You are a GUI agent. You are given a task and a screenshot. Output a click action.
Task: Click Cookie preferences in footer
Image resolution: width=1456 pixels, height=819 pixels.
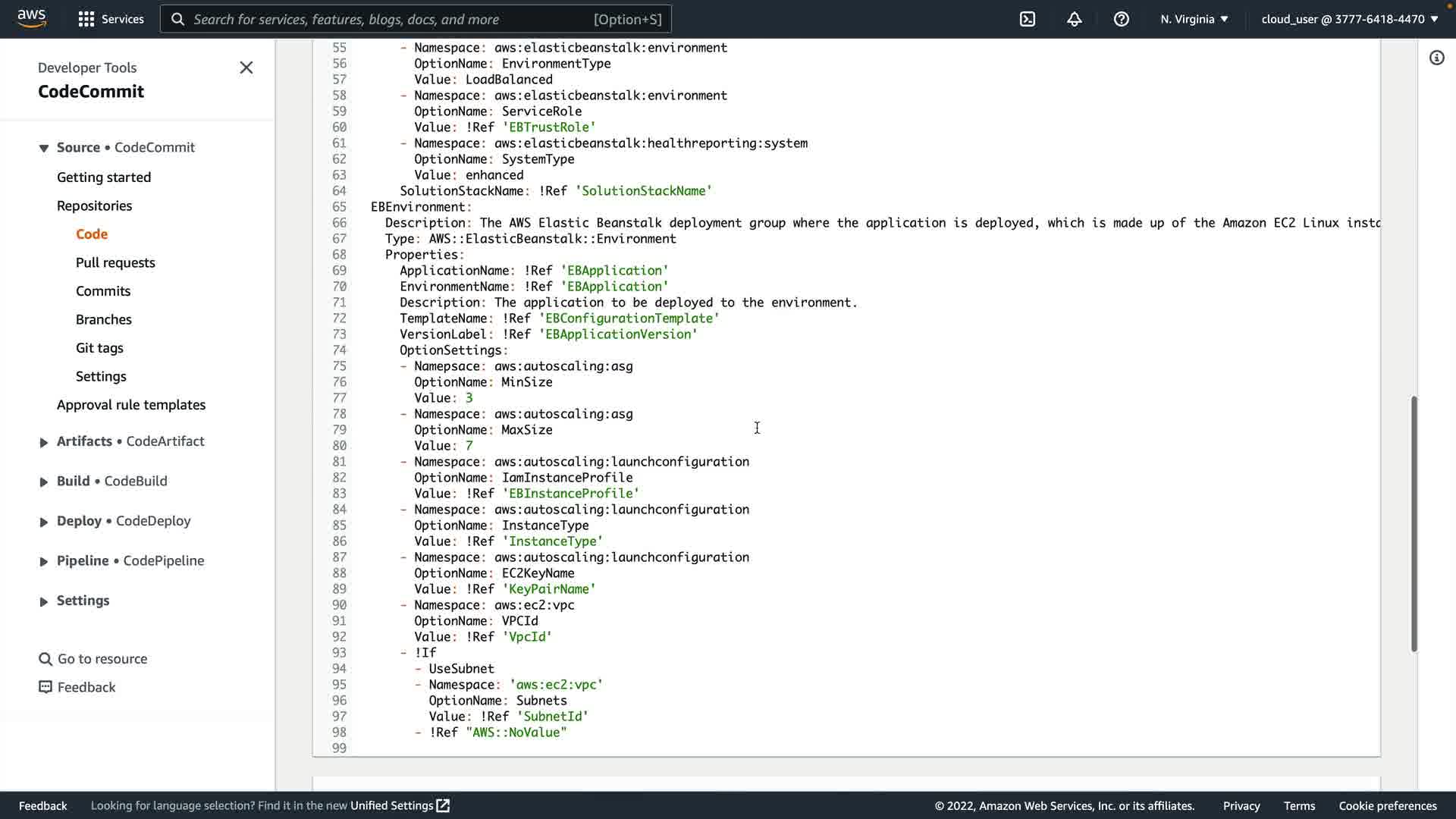pos(1388,805)
